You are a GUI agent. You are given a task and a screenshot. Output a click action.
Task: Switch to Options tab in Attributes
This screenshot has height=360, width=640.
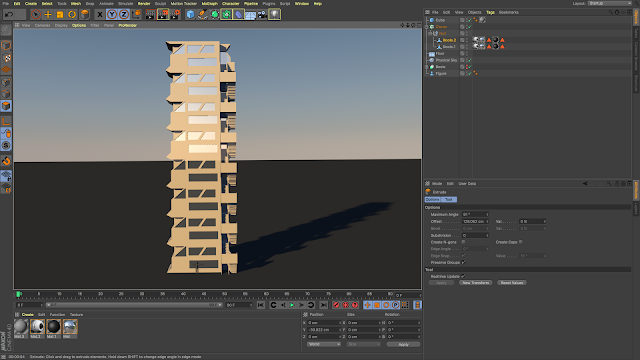tap(433, 200)
